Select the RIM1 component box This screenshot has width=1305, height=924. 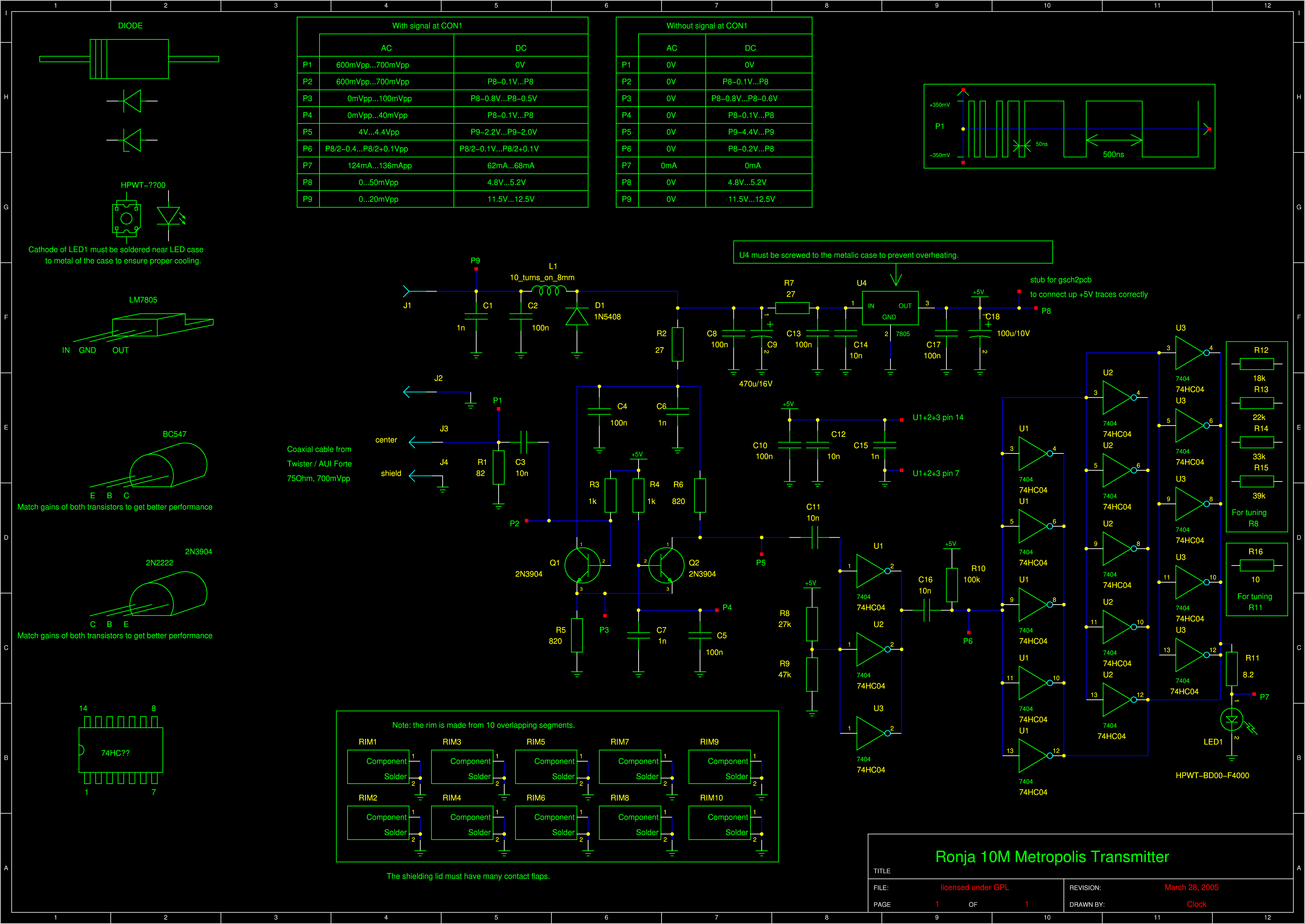click(x=379, y=767)
